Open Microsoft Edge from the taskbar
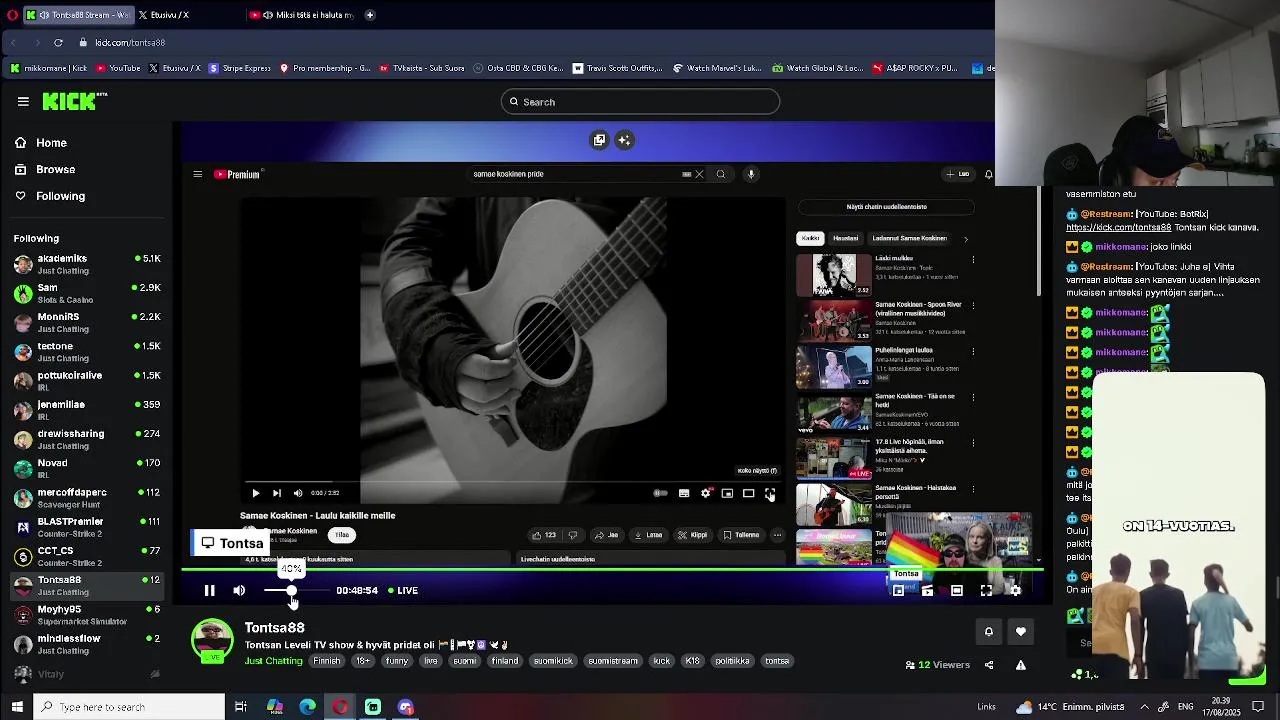 pyautogui.click(x=307, y=707)
